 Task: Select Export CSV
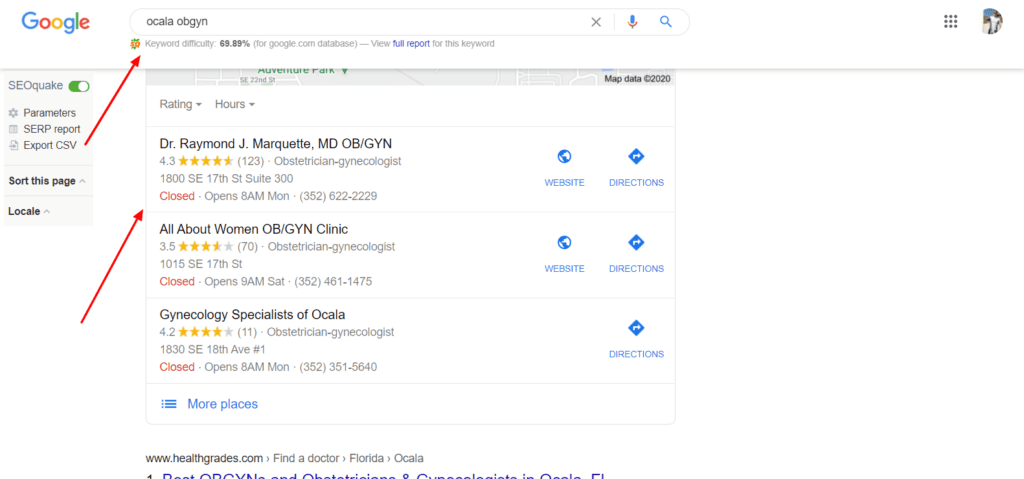pos(50,145)
